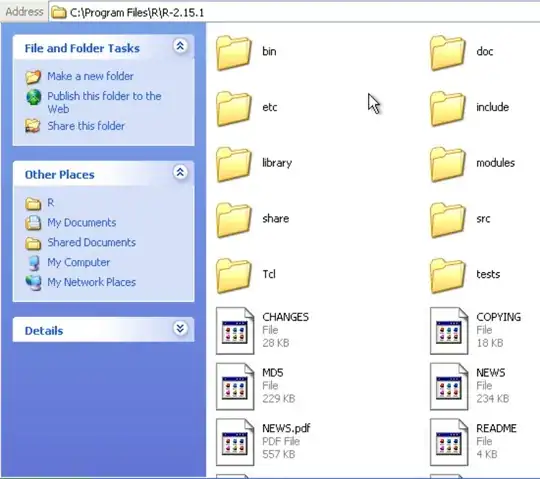Click the Share this folder icon
This screenshot has height=479, width=540.
(33, 126)
